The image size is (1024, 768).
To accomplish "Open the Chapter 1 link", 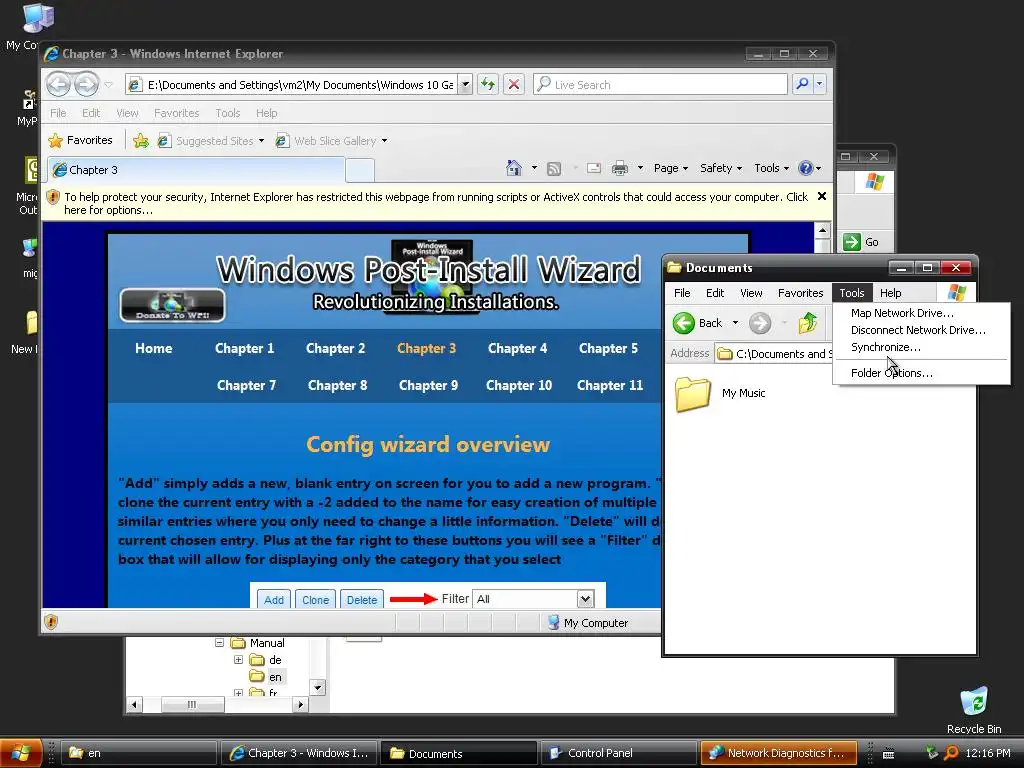I will click(x=244, y=348).
